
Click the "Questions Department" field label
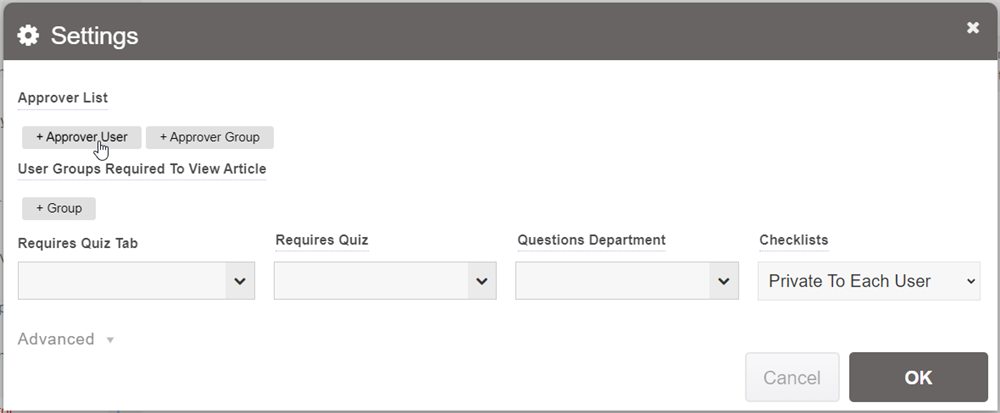[x=592, y=240]
